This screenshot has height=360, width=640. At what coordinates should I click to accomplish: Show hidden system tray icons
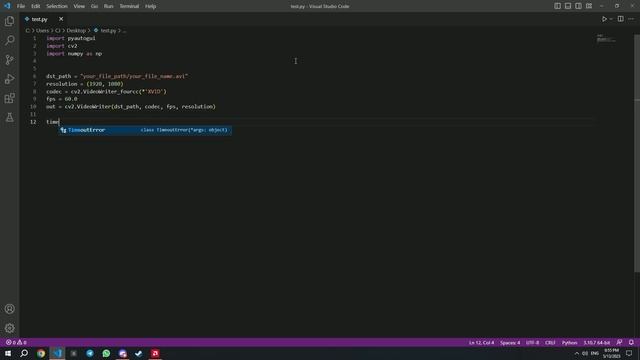click(x=576, y=353)
